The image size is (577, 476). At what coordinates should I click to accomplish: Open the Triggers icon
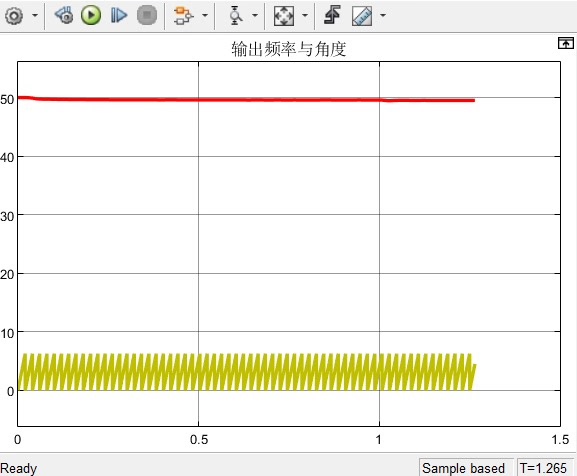tap(332, 15)
